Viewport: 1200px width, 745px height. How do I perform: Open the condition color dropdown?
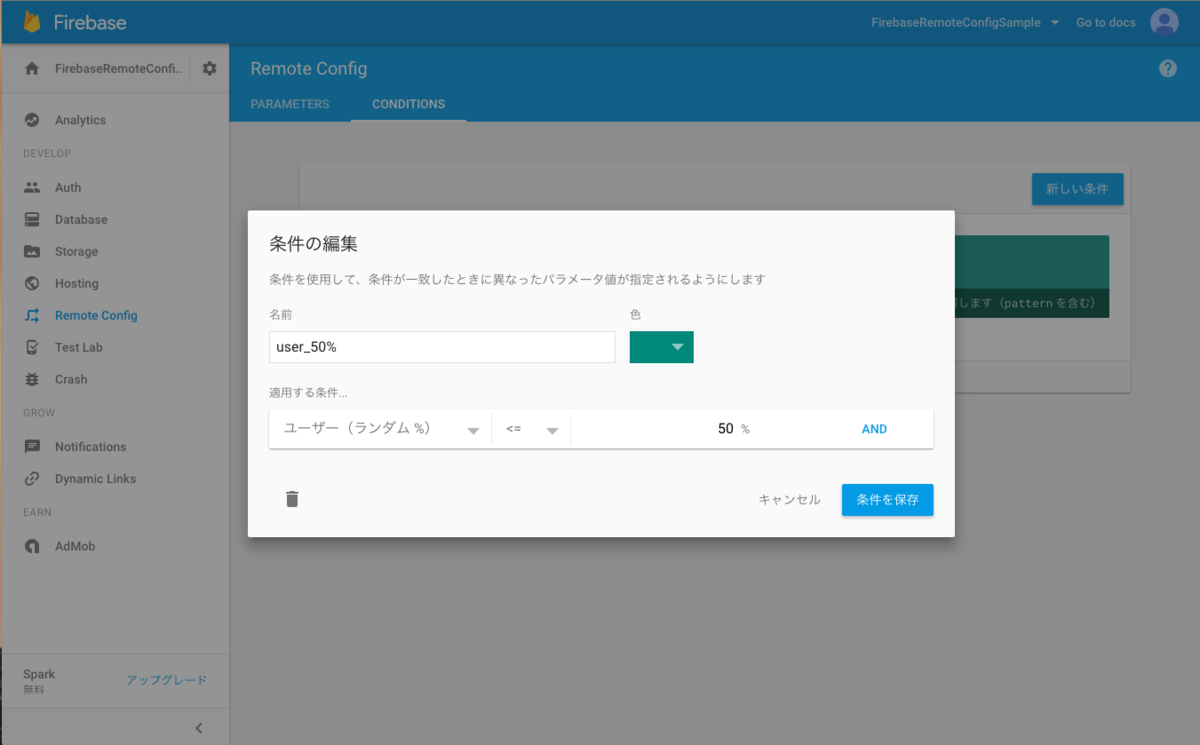(x=661, y=347)
